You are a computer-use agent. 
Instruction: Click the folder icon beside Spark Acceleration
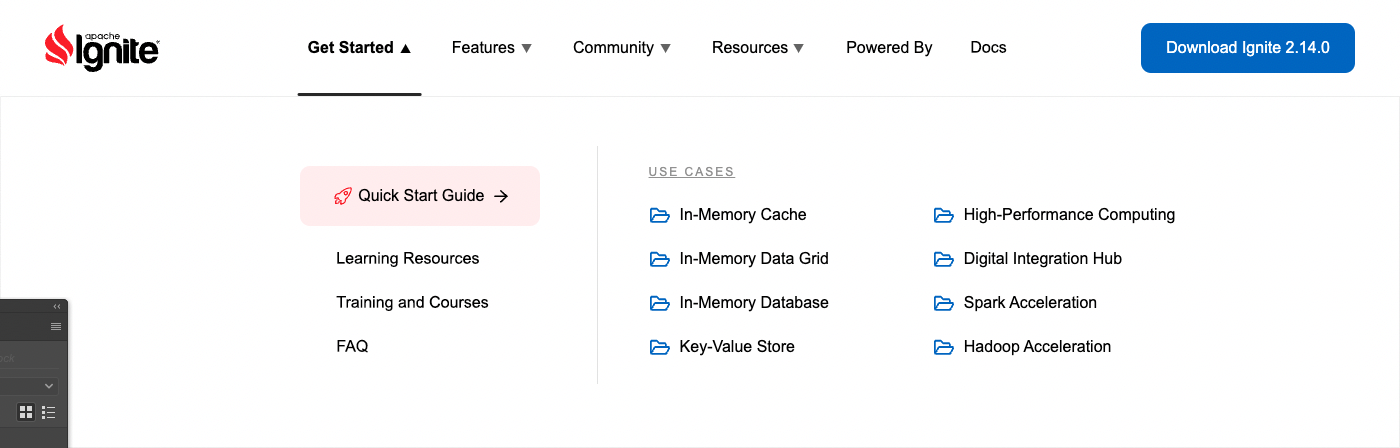(943, 303)
